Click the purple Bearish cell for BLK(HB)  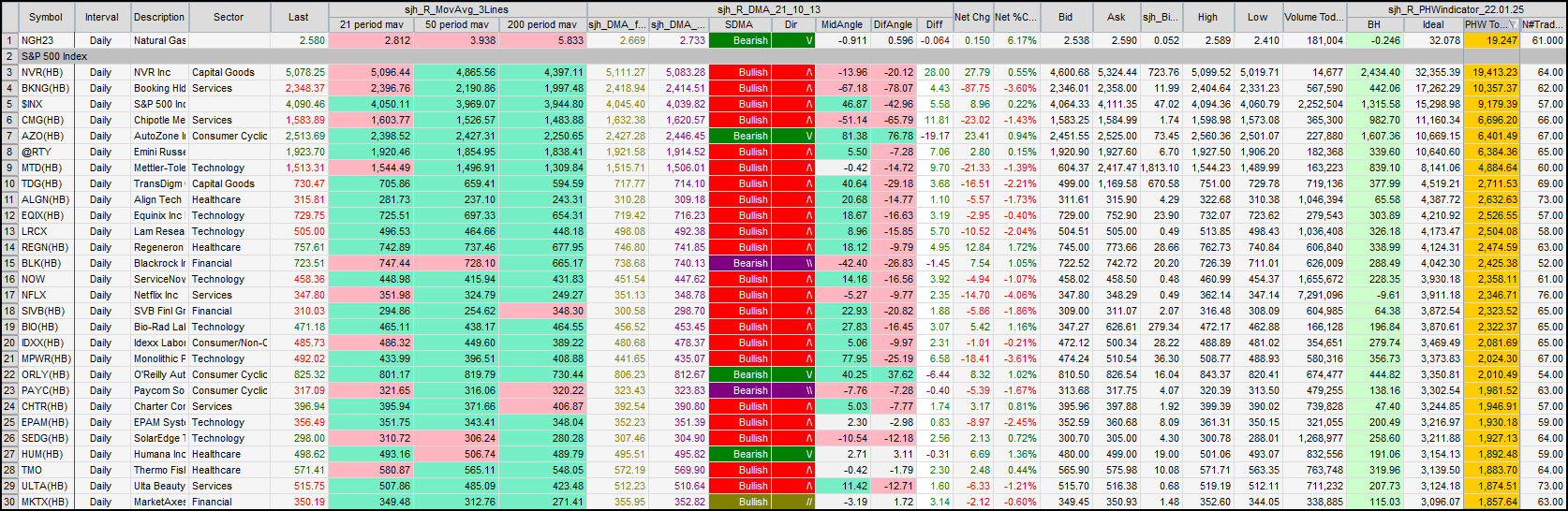(739, 263)
